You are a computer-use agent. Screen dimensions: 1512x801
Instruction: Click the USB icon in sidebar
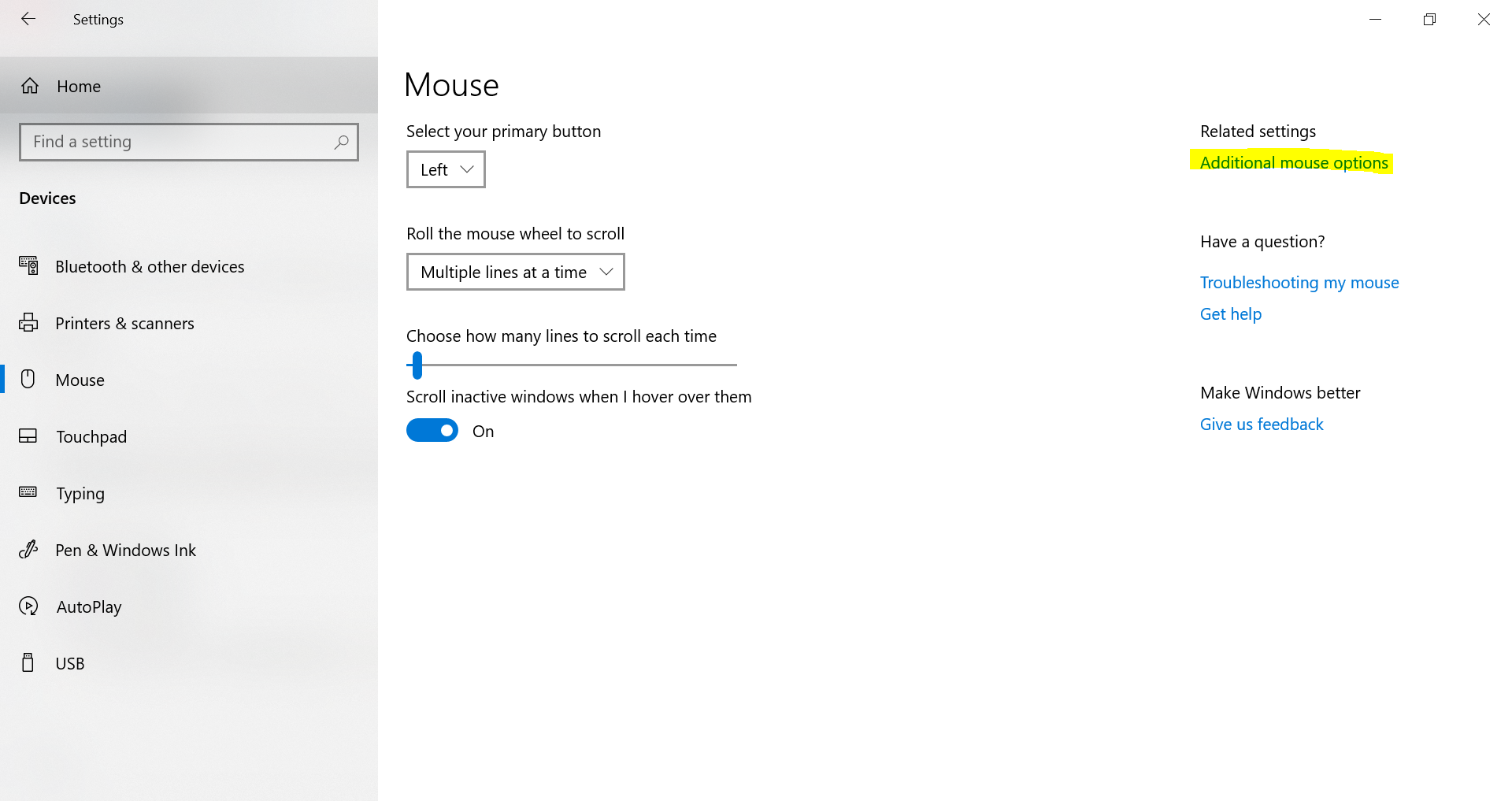point(28,663)
